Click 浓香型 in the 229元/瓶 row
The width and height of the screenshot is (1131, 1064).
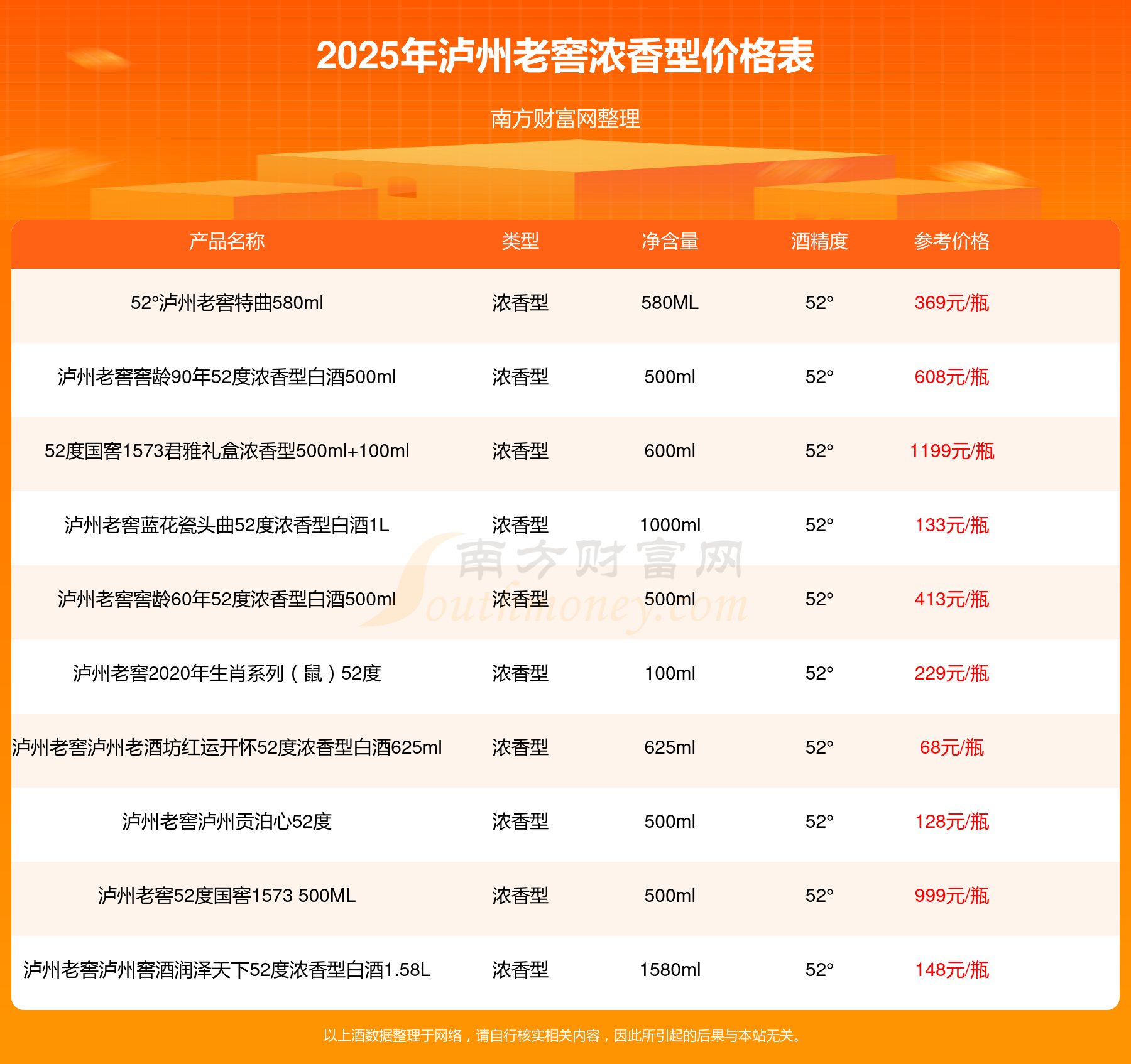[x=520, y=673]
